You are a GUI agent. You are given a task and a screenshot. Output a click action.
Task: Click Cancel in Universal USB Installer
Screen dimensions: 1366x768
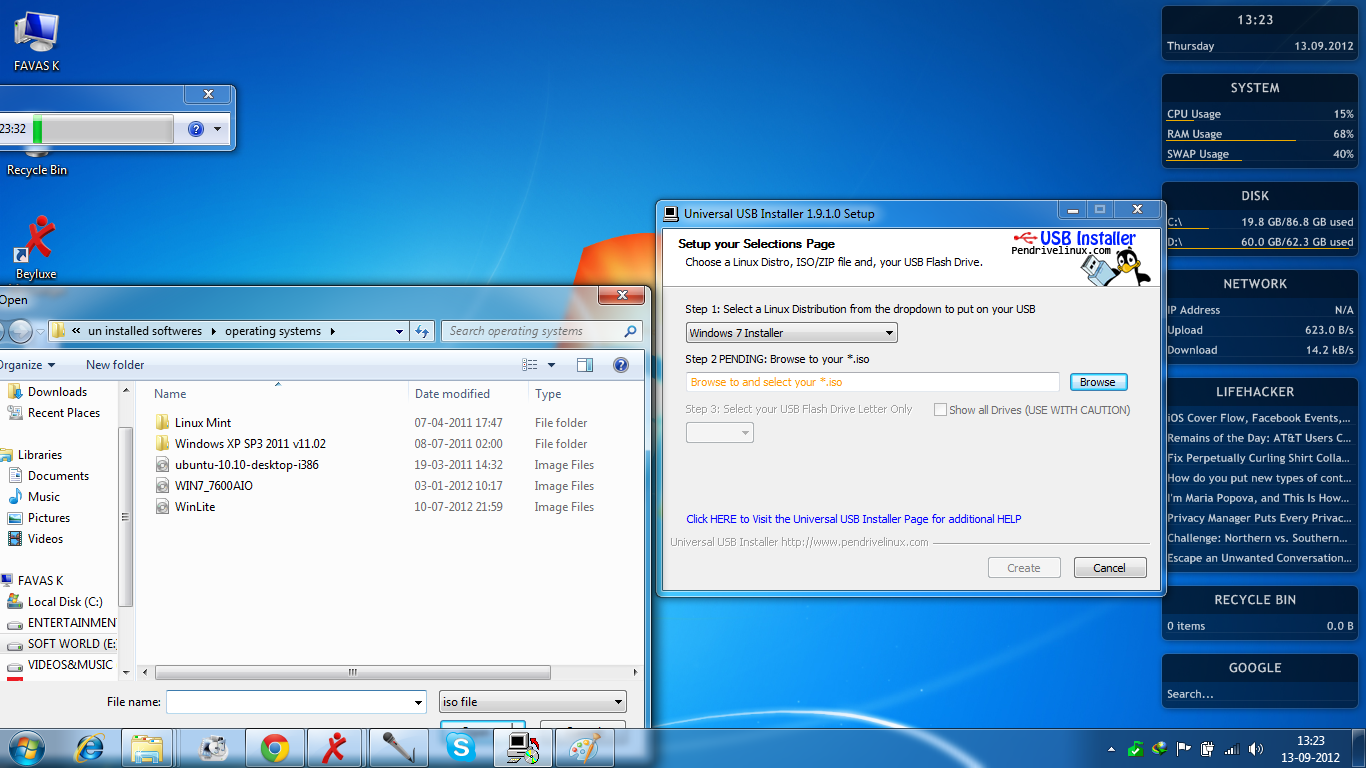point(1109,568)
